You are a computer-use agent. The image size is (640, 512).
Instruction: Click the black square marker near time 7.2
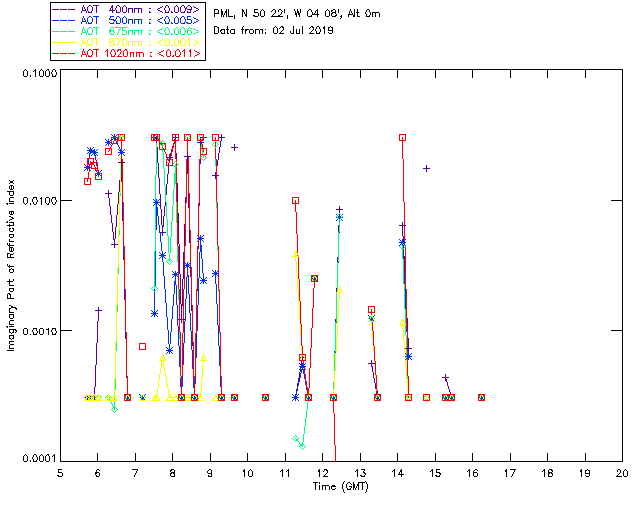click(x=142, y=346)
